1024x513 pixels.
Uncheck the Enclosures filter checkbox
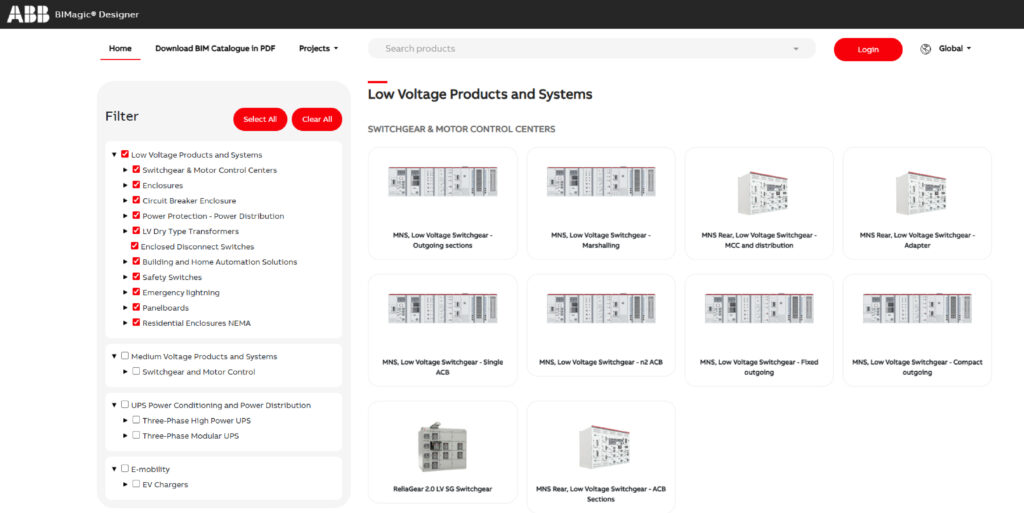[136, 185]
